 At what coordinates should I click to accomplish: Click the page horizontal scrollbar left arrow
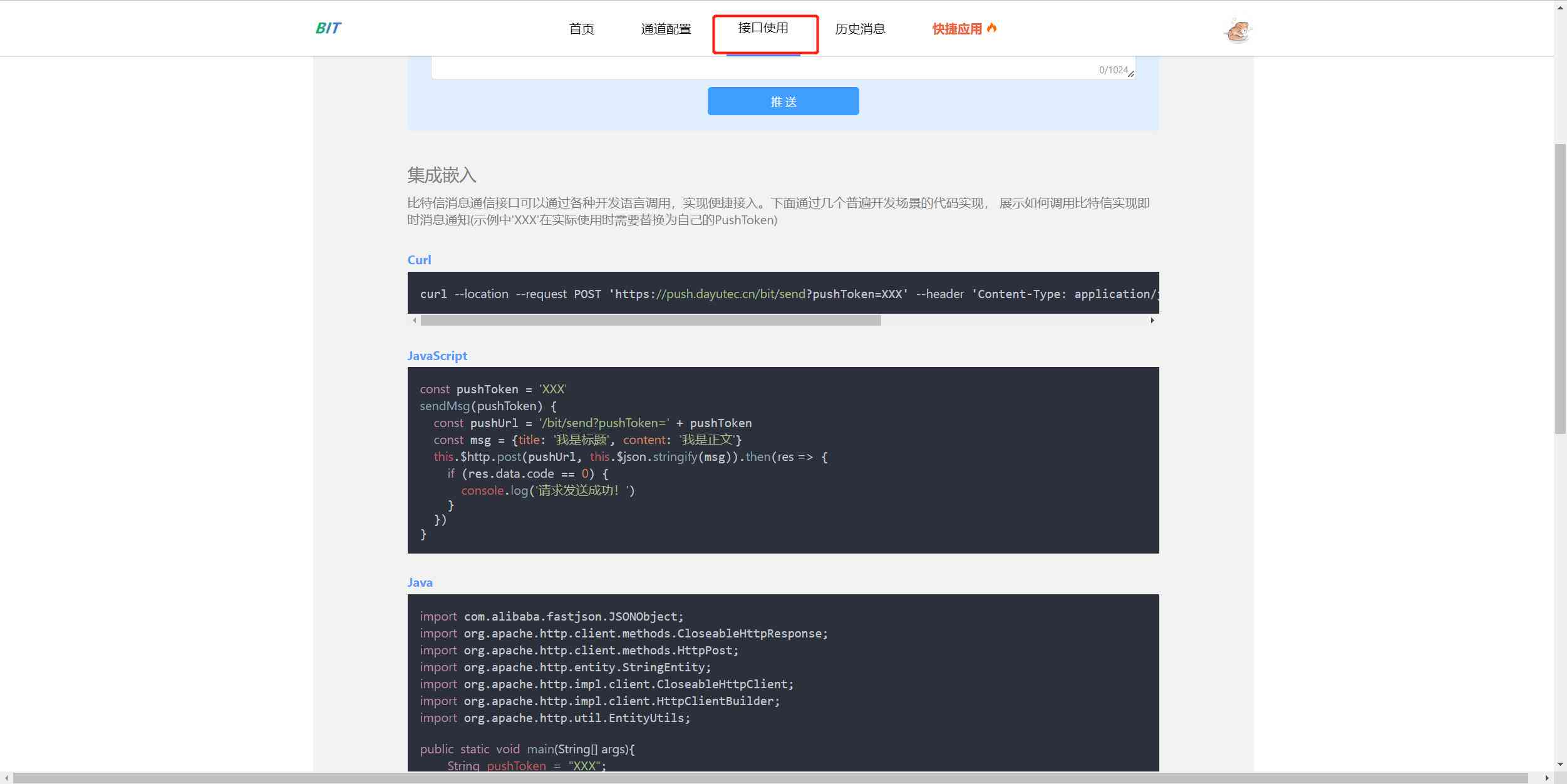(6, 778)
